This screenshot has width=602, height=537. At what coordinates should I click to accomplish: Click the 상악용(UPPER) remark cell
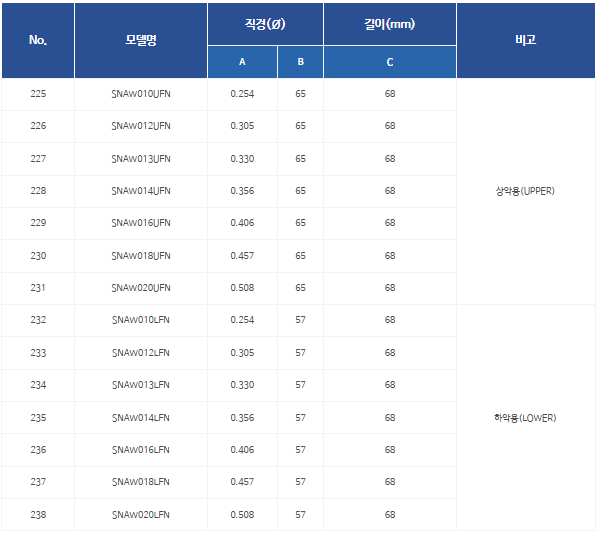click(x=525, y=191)
